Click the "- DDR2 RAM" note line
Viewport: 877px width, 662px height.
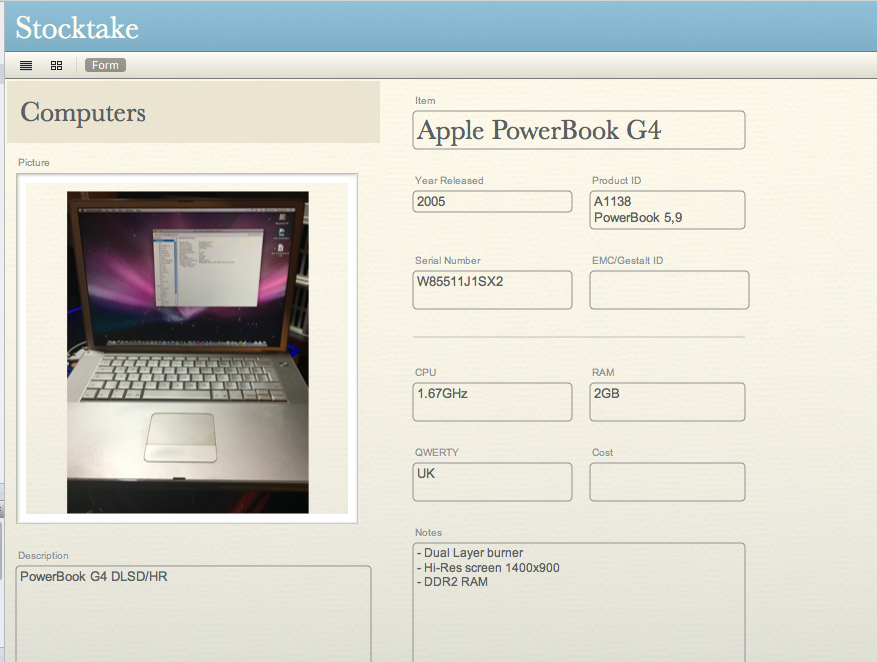452,582
